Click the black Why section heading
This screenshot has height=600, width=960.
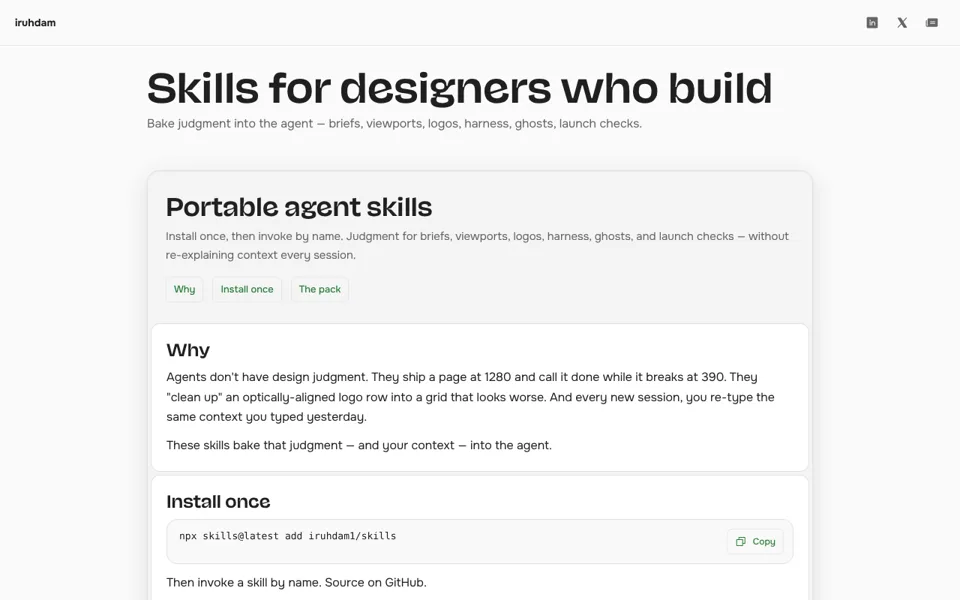188,350
